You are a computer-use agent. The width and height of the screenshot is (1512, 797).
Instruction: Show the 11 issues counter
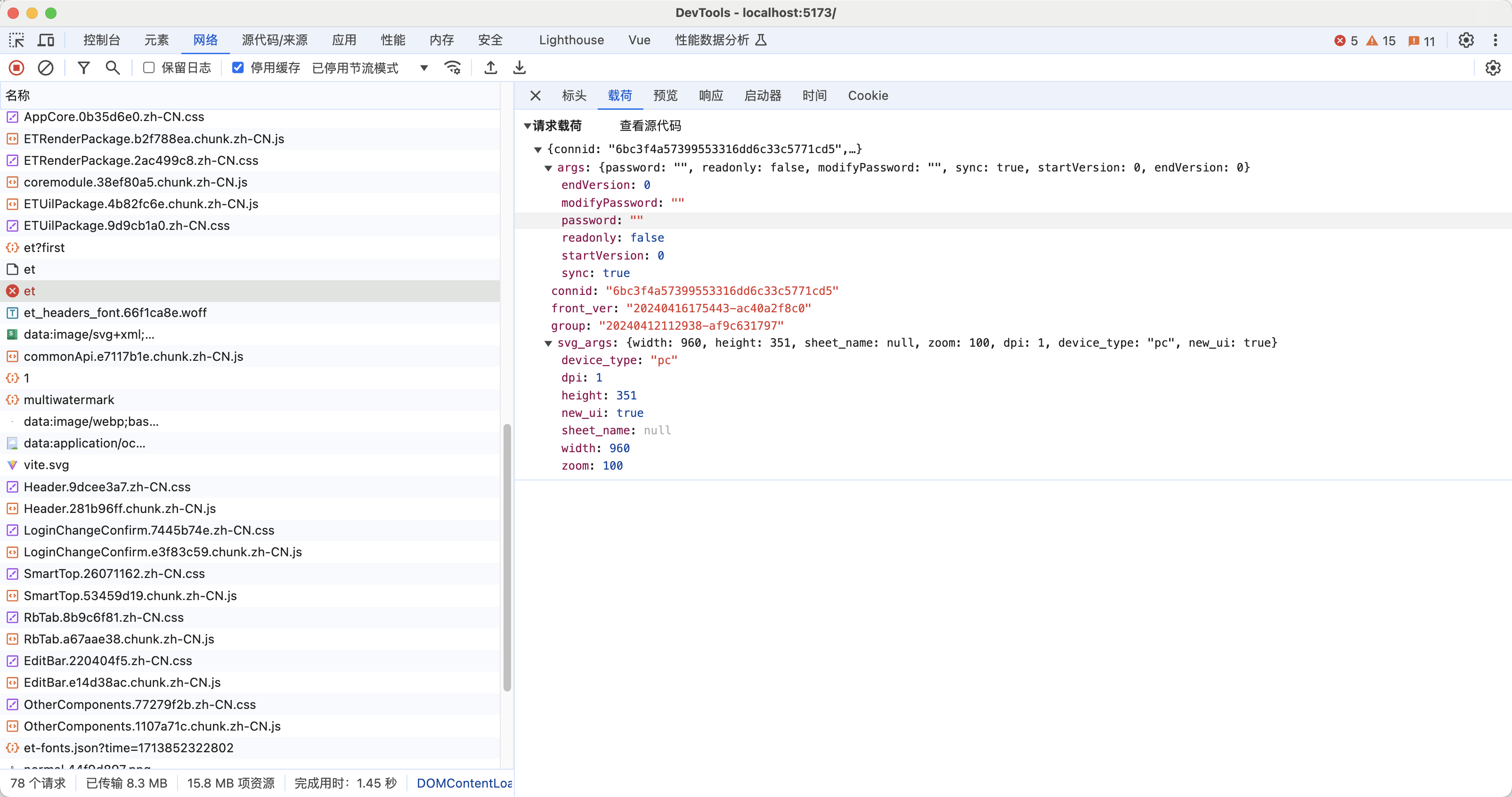[x=1422, y=41]
